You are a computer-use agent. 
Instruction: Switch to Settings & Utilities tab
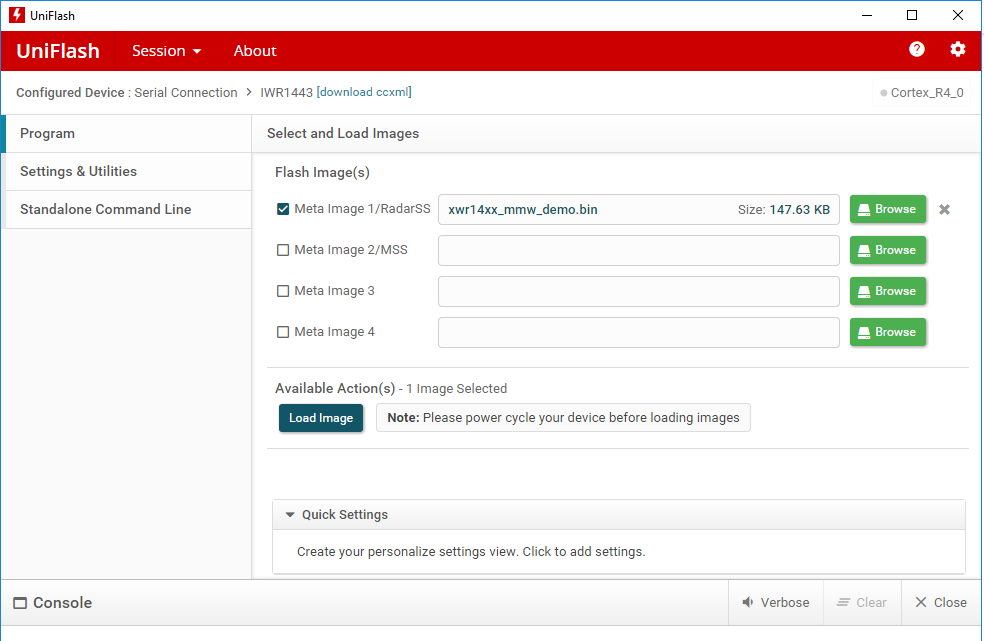[128, 171]
